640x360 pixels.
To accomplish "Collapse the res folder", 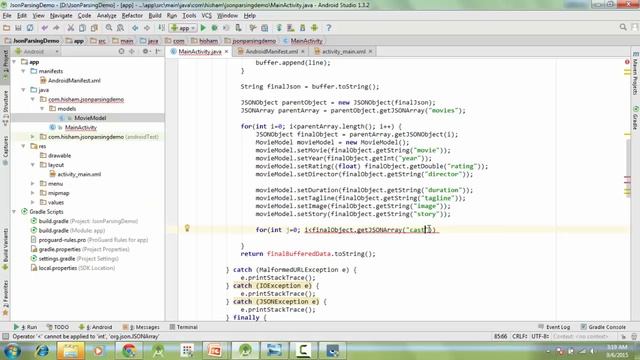I will [x=24, y=146].
